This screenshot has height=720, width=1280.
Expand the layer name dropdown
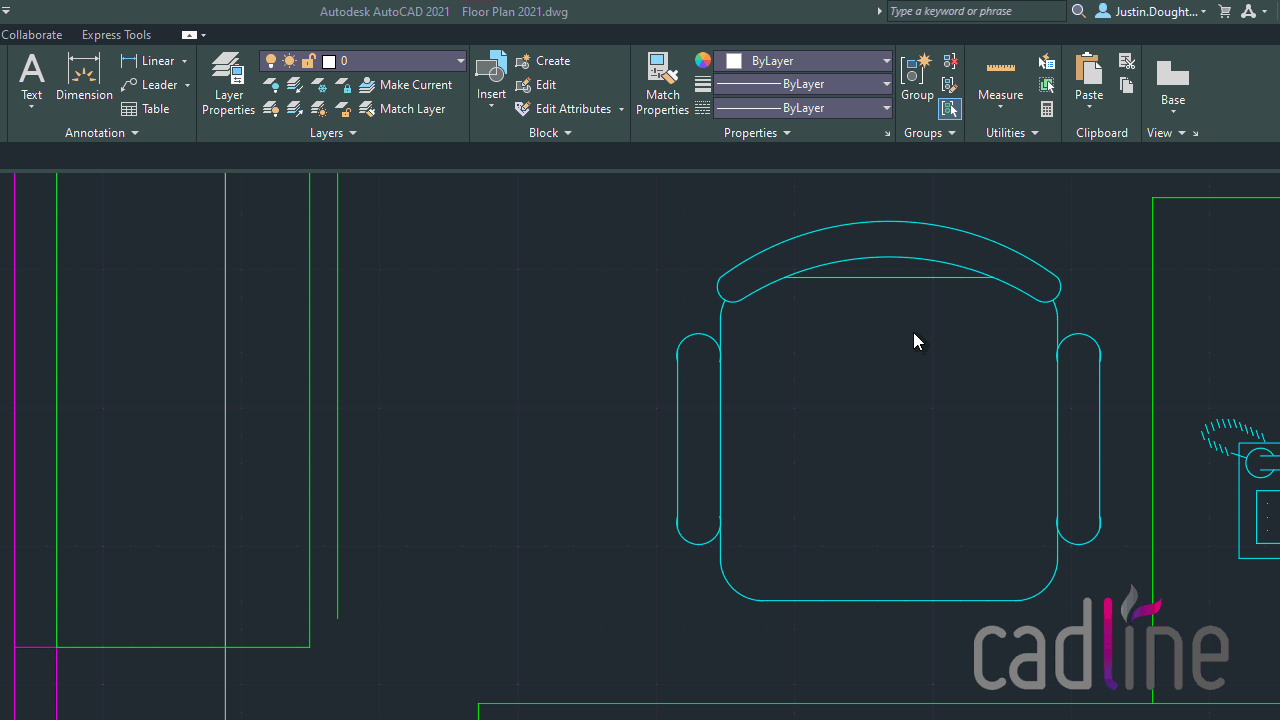[x=460, y=61]
